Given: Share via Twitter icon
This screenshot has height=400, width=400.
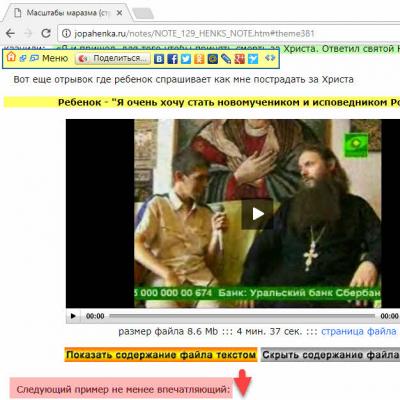Looking at the screenshot, I should point(186,59).
